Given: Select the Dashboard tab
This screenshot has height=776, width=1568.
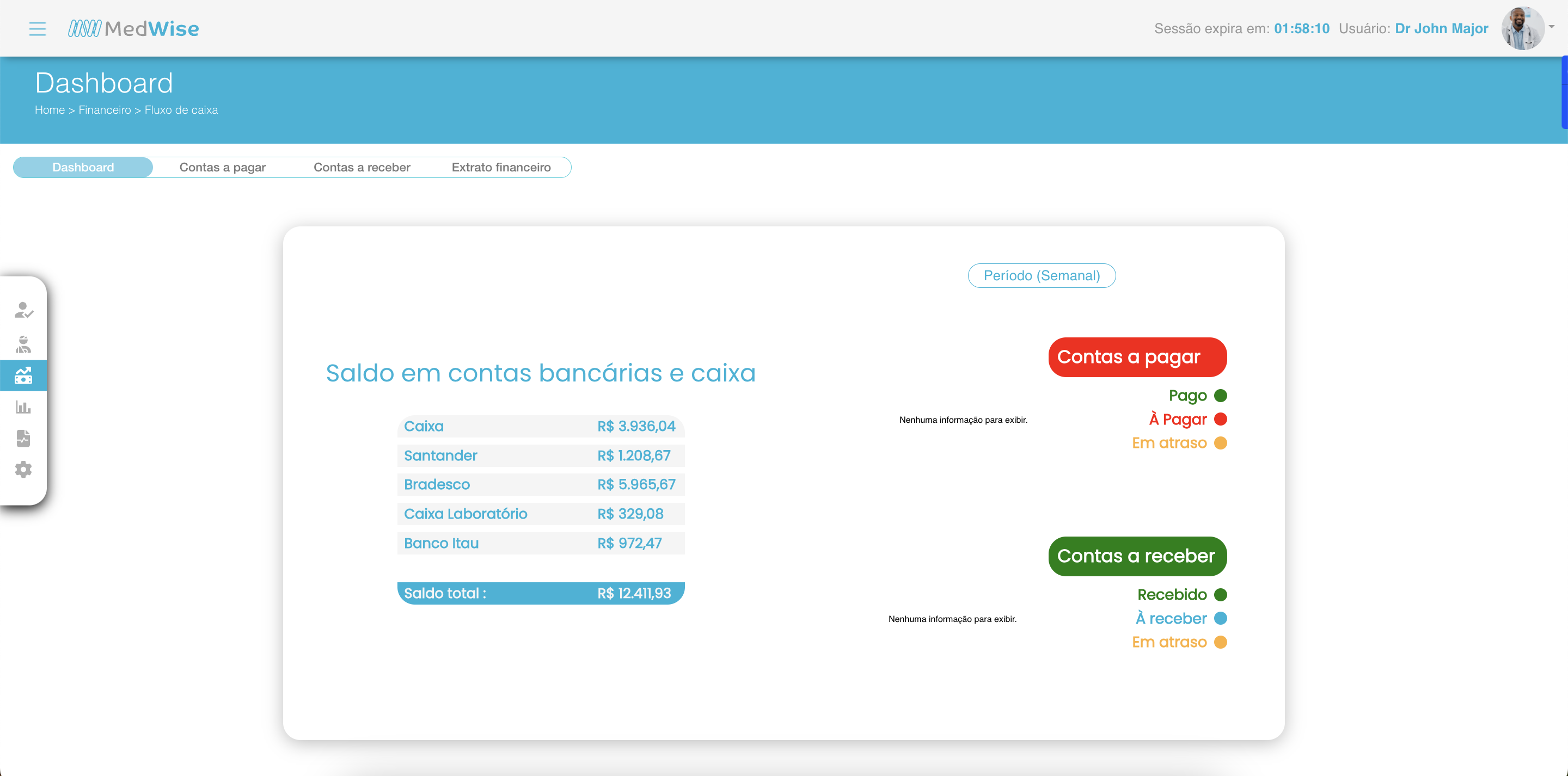Looking at the screenshot, I should click(83, 168).
